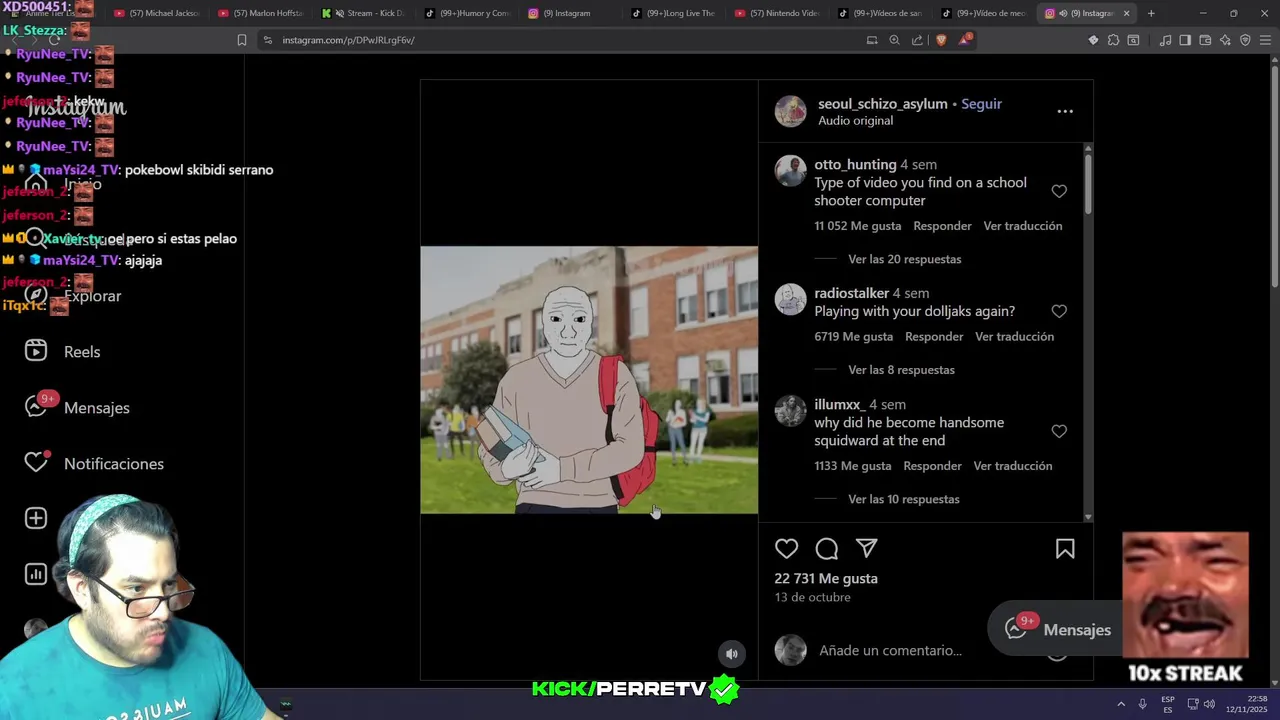Save the post with bookmark icon

click(1065, 549)
